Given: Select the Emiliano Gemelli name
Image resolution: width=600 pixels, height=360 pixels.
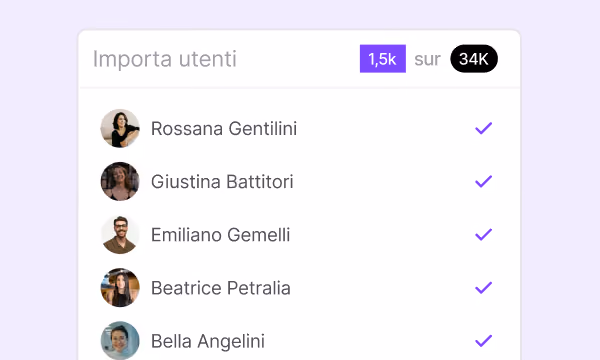Looking at the screenshot, I should pyautogui.click(x=221, y=235).
